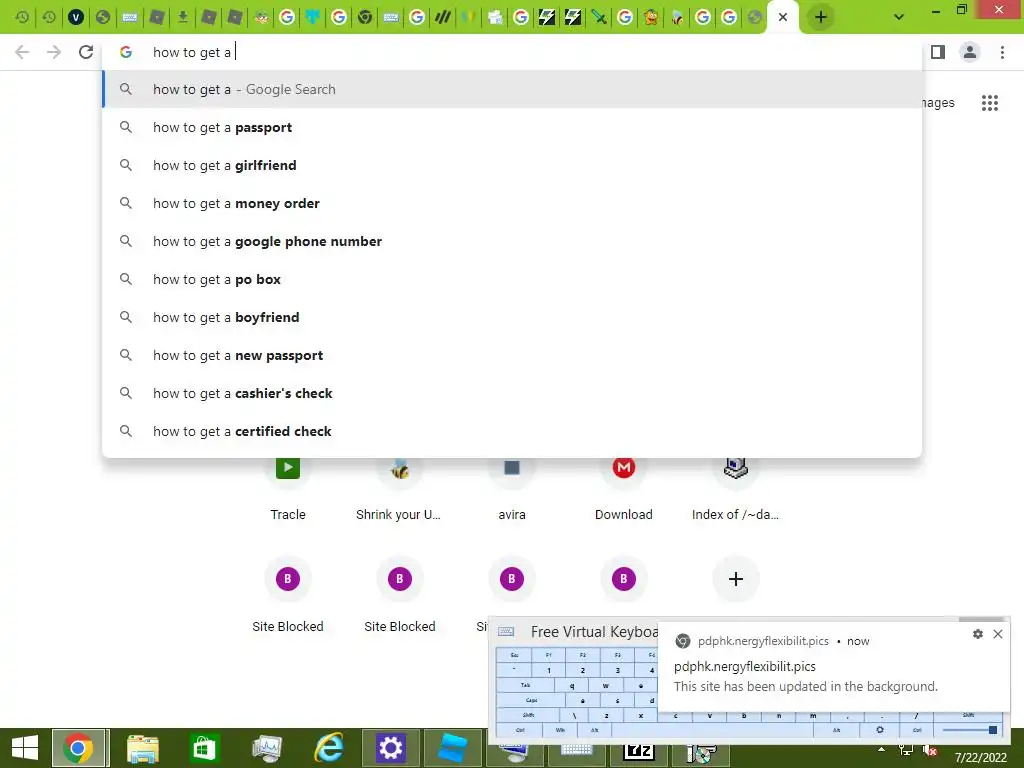This screenshot has height=768, width=1024.
Task: Open the Chrome profile avatar
Action: pos(970,52)
